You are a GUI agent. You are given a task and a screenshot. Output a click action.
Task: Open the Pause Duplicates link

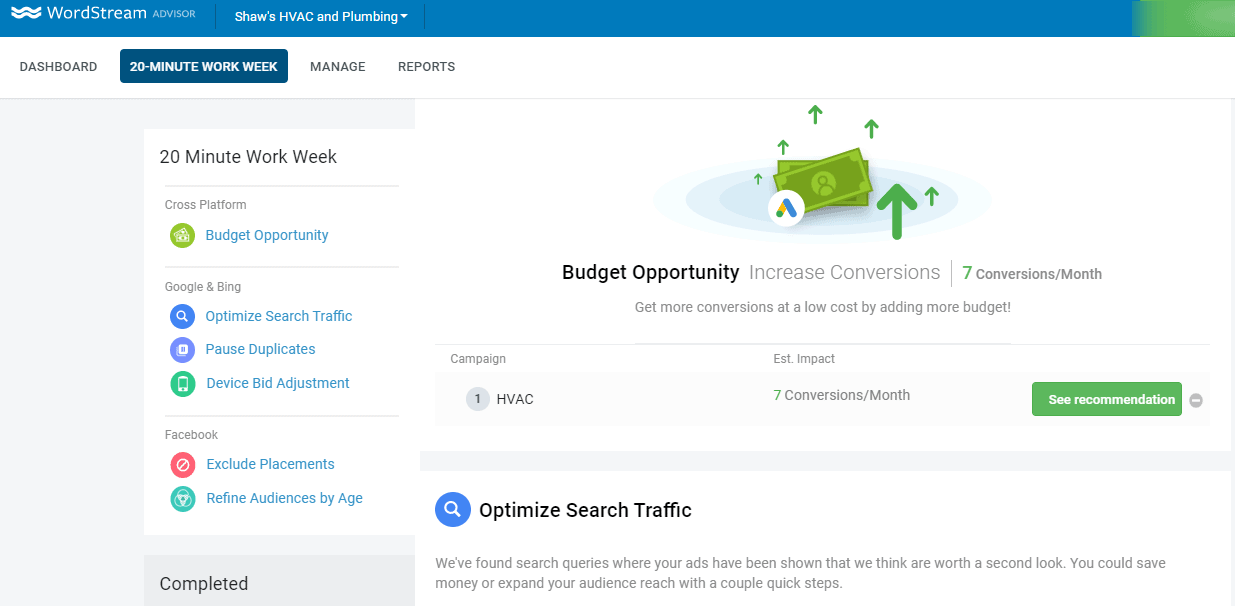[260, 349]
